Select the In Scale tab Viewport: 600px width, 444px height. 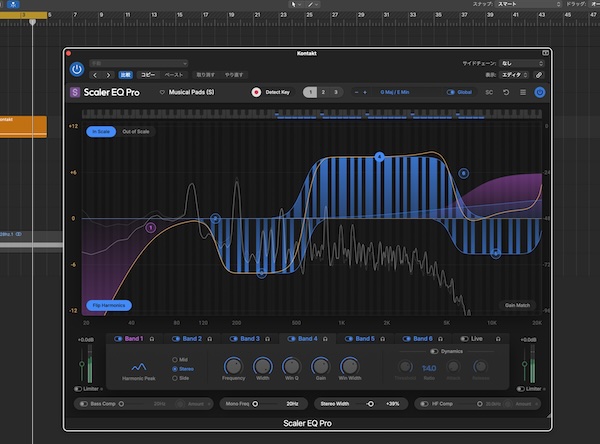pos(101,132)
